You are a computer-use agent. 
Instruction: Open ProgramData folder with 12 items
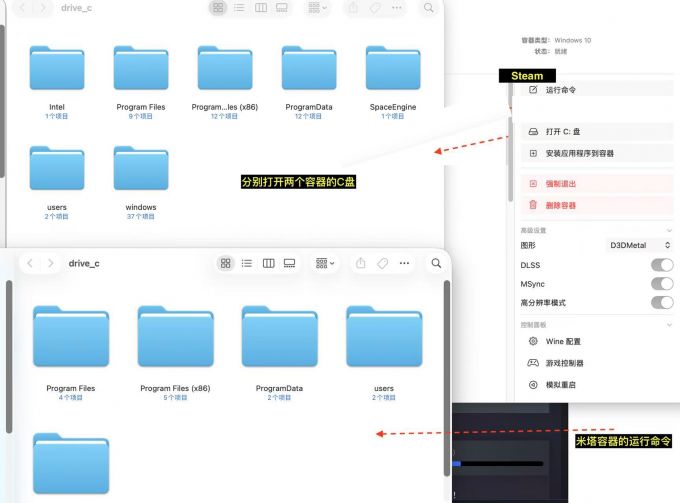coord(309,68)
